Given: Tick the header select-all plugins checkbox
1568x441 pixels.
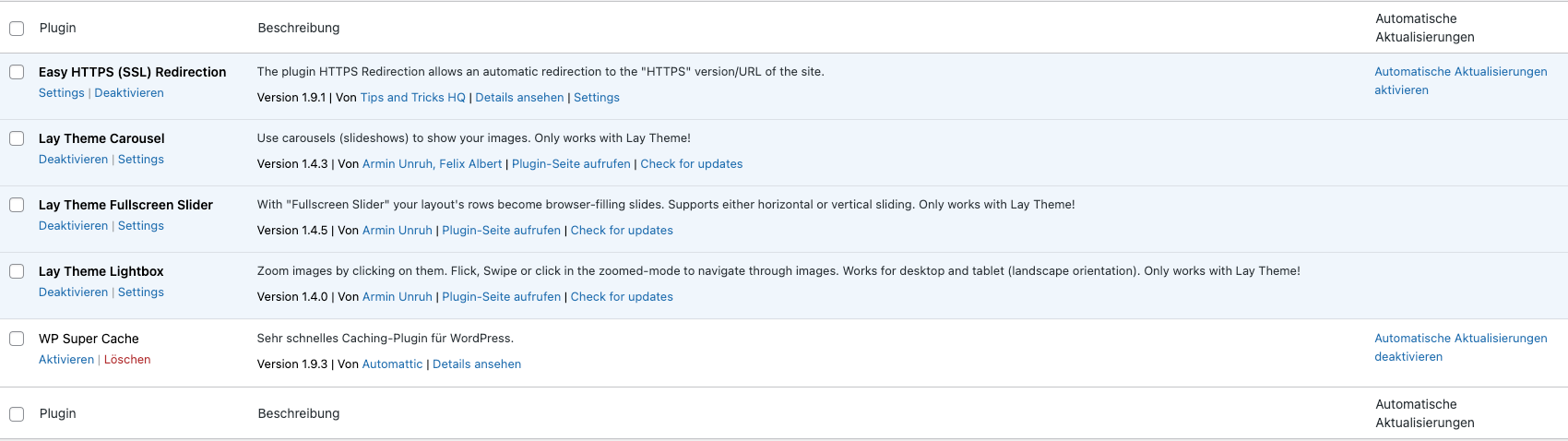Looking at the screenshot, I should (17, 29).
